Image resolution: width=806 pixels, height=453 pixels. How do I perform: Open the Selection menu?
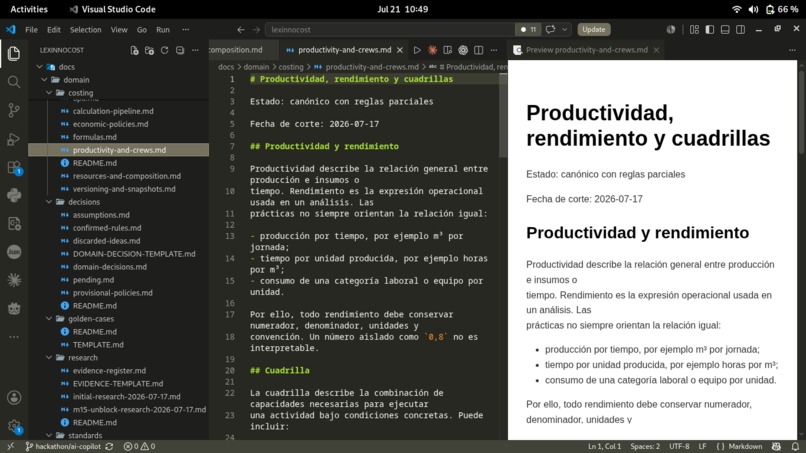click(85, 29)
